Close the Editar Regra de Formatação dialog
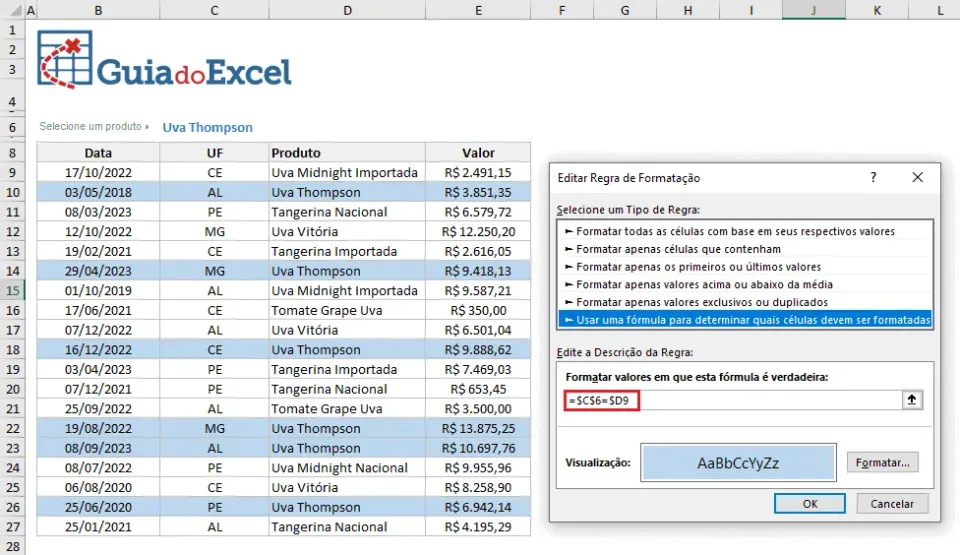This screenshot has height=555, width=960. click(917, 177)
